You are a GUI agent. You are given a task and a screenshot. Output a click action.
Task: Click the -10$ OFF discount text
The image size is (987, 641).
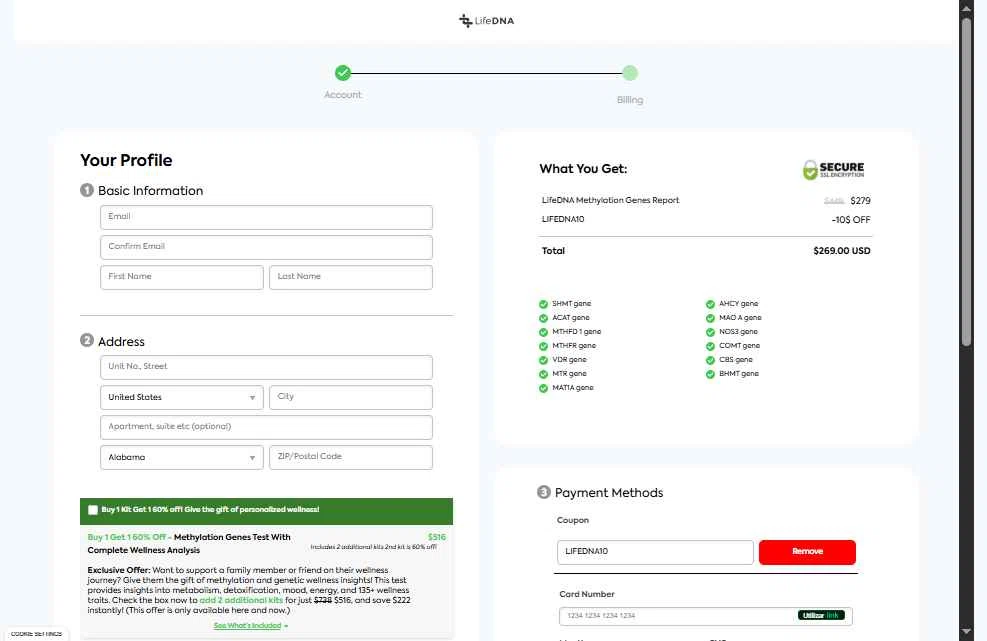pos(850,220)
